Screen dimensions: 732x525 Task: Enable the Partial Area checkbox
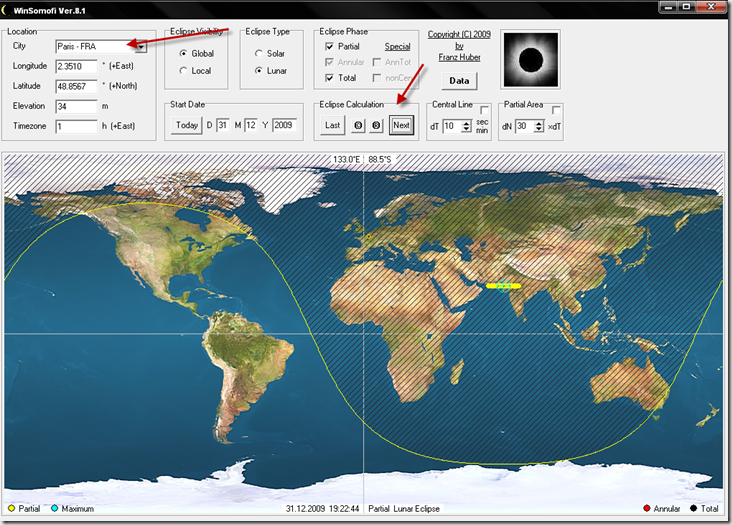tap(556, 110)
